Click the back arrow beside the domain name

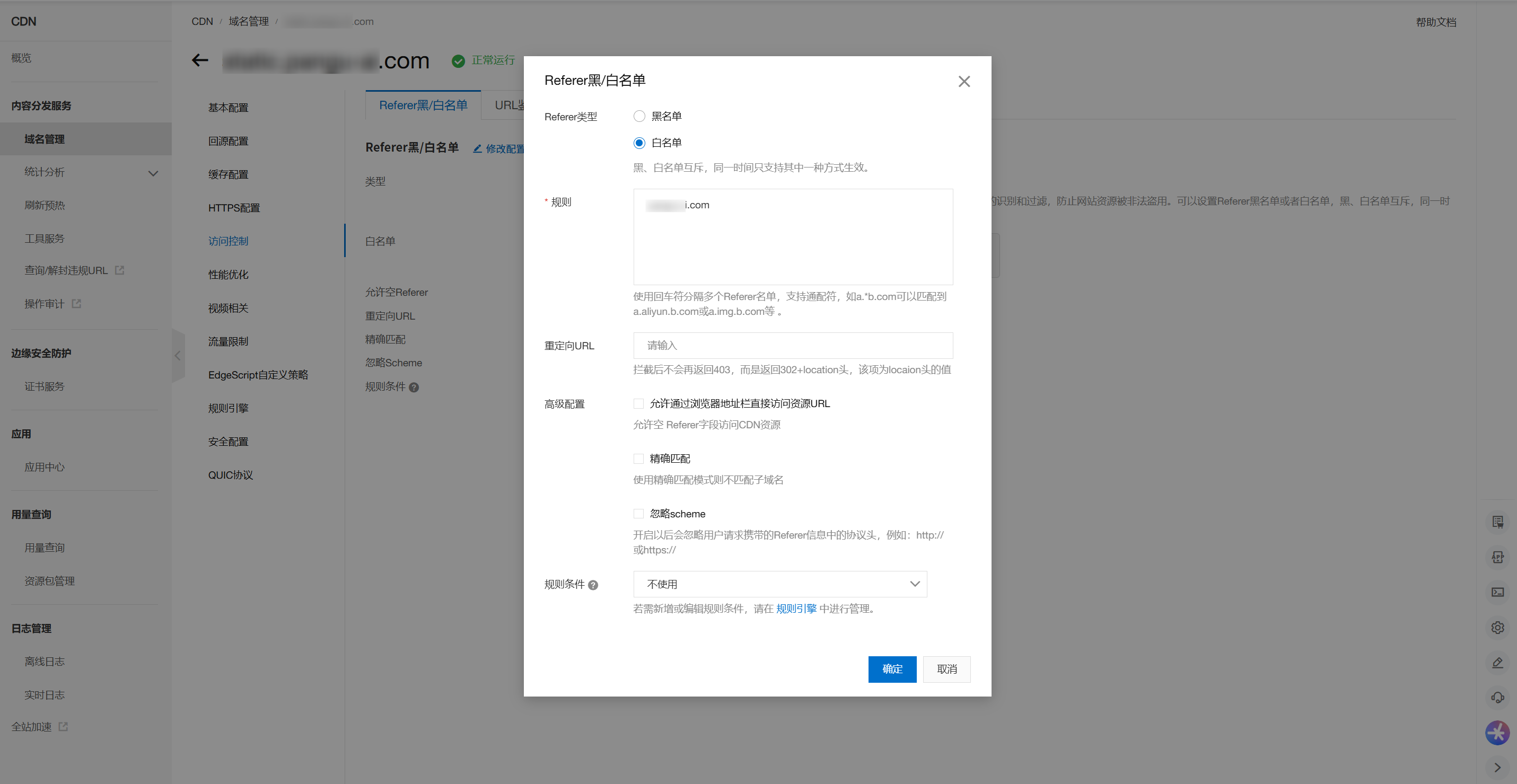point(200,60)
